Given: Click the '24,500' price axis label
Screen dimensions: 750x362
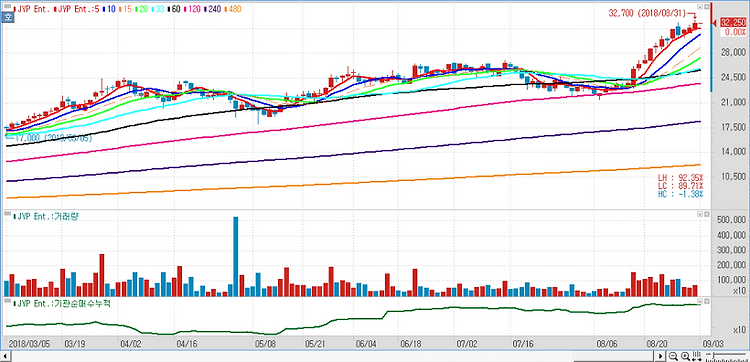Looking at the screenshot, I should pos(733,77).
